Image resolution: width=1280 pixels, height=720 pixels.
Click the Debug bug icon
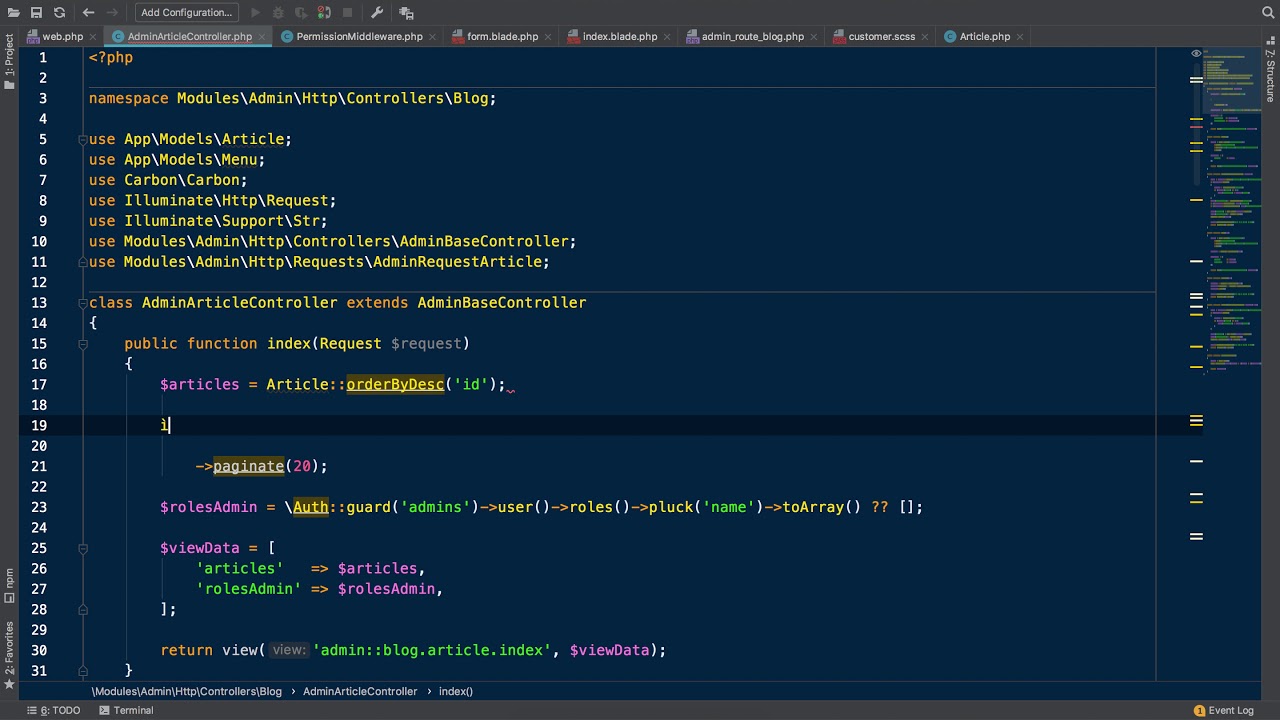tap(278, 12)
